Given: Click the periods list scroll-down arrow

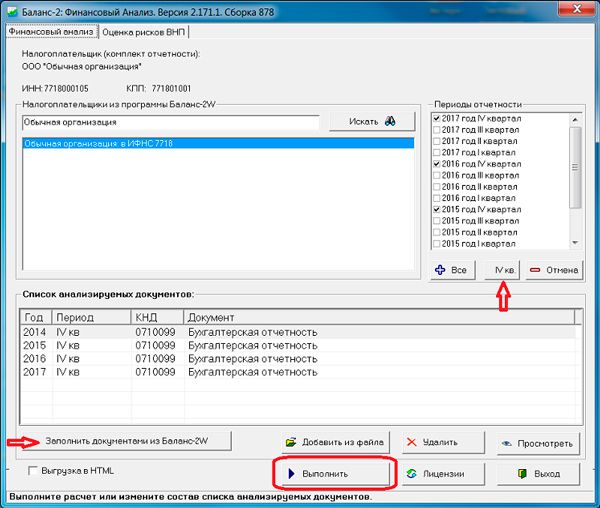Looking at the screenshot, I should click(x=575, y=243).
